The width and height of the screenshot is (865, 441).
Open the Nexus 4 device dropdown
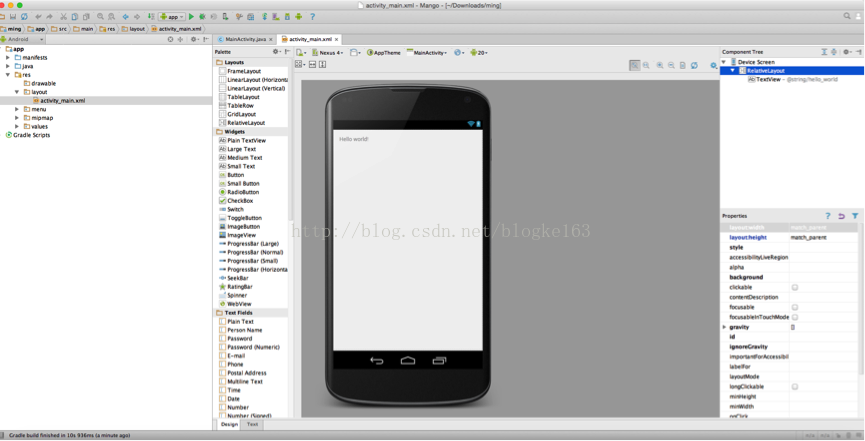328,52
